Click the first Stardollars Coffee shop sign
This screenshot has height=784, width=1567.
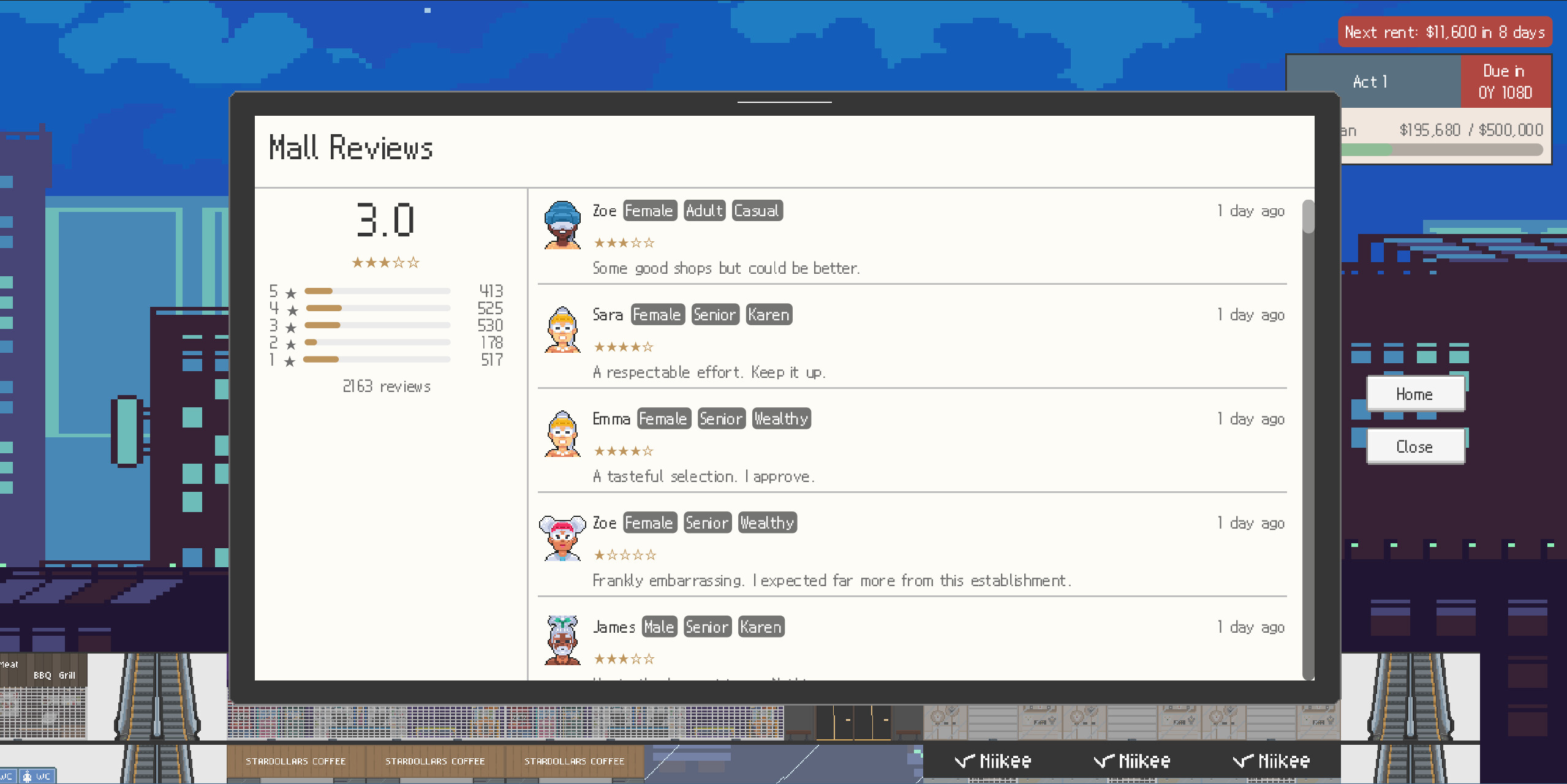296,761
